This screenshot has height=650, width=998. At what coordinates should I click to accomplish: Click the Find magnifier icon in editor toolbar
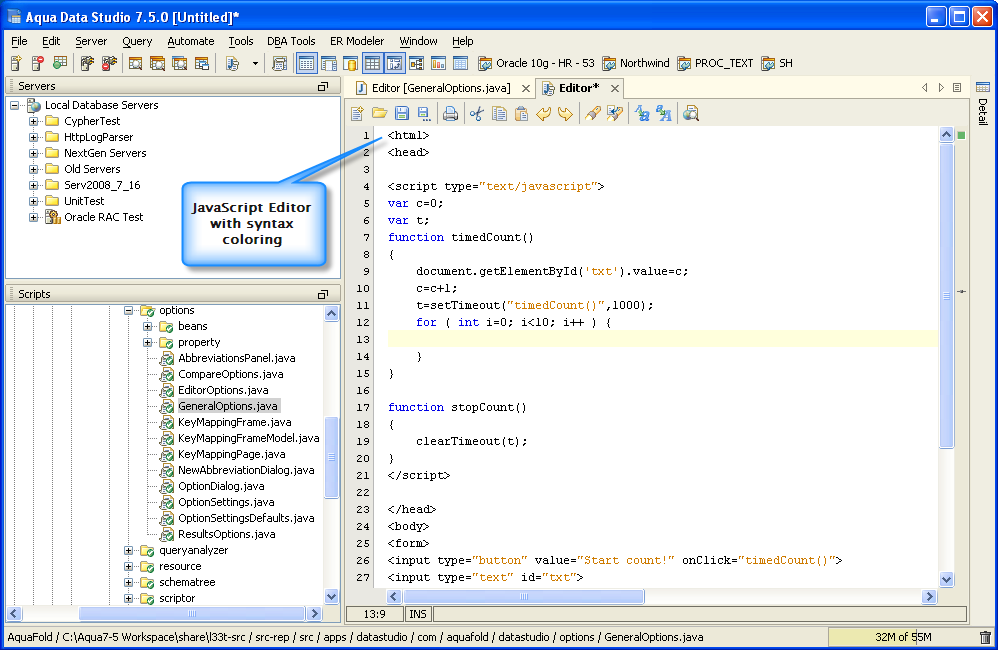[690, 114]
